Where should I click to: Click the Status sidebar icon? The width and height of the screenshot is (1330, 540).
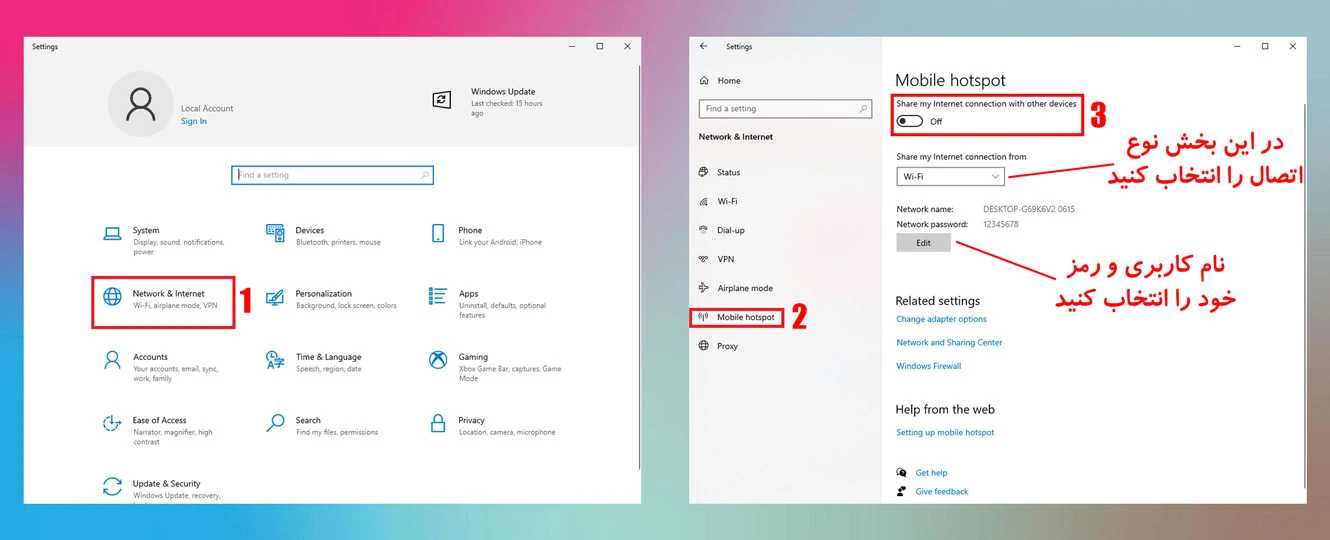tap(704, 172)
